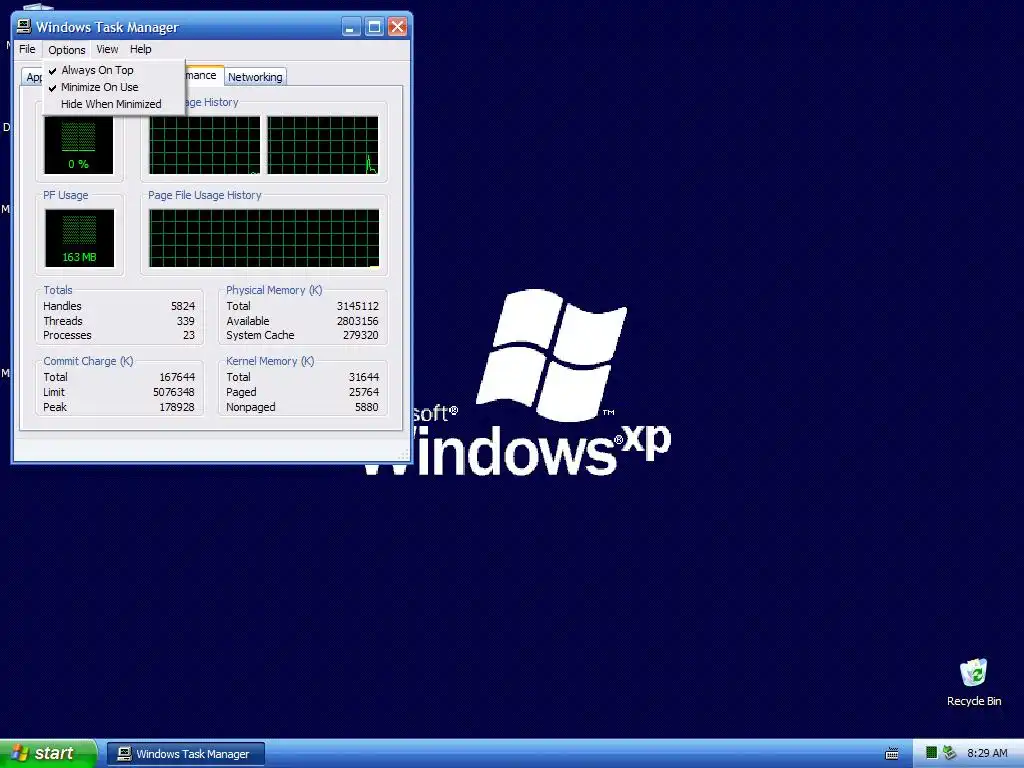This screenshot has height=768, width=1024.
Task: Click the Available memory value 2803156
Action: pos(357,321)
